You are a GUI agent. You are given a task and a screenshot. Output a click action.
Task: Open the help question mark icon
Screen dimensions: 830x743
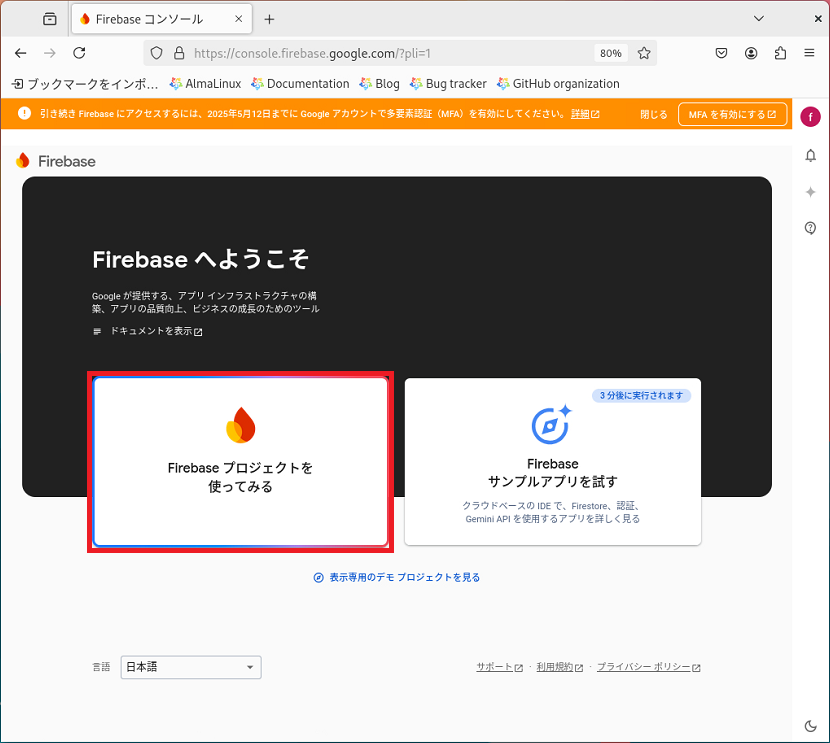(810, 228)
